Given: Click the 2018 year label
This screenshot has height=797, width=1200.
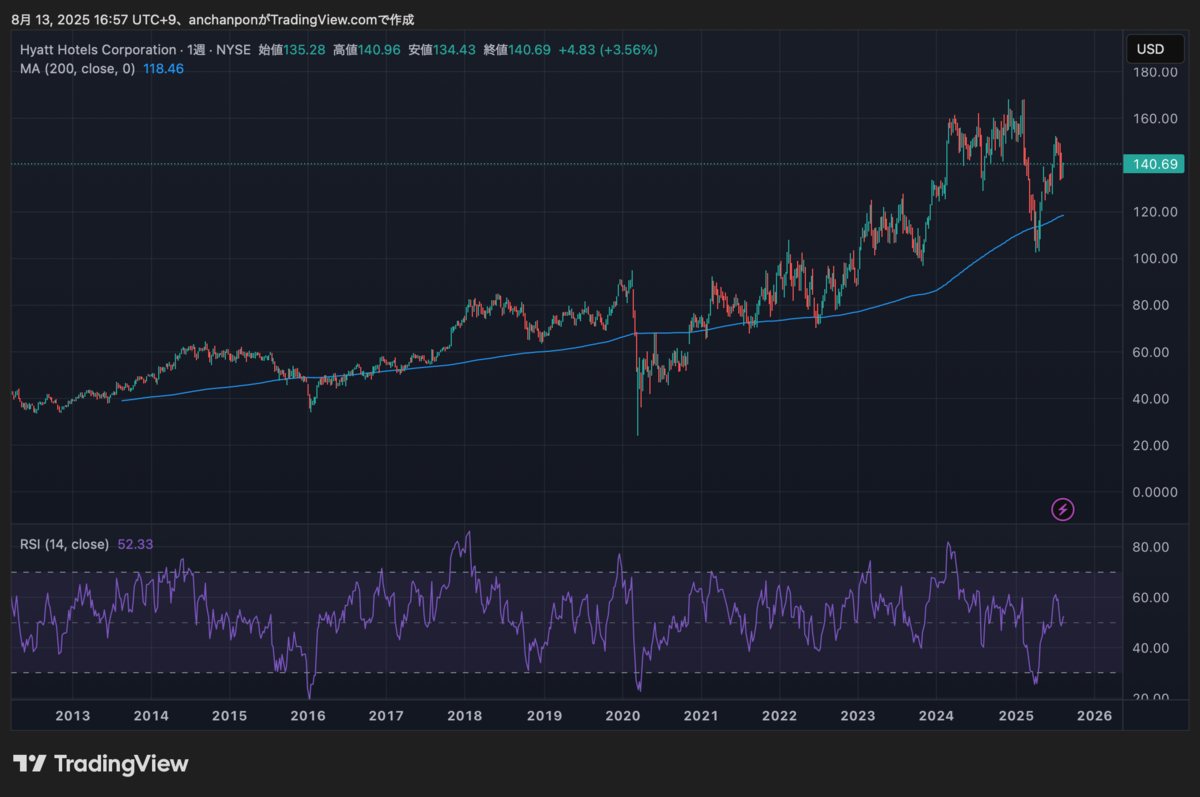Looking at the screenshot, I should pos(465,716).
